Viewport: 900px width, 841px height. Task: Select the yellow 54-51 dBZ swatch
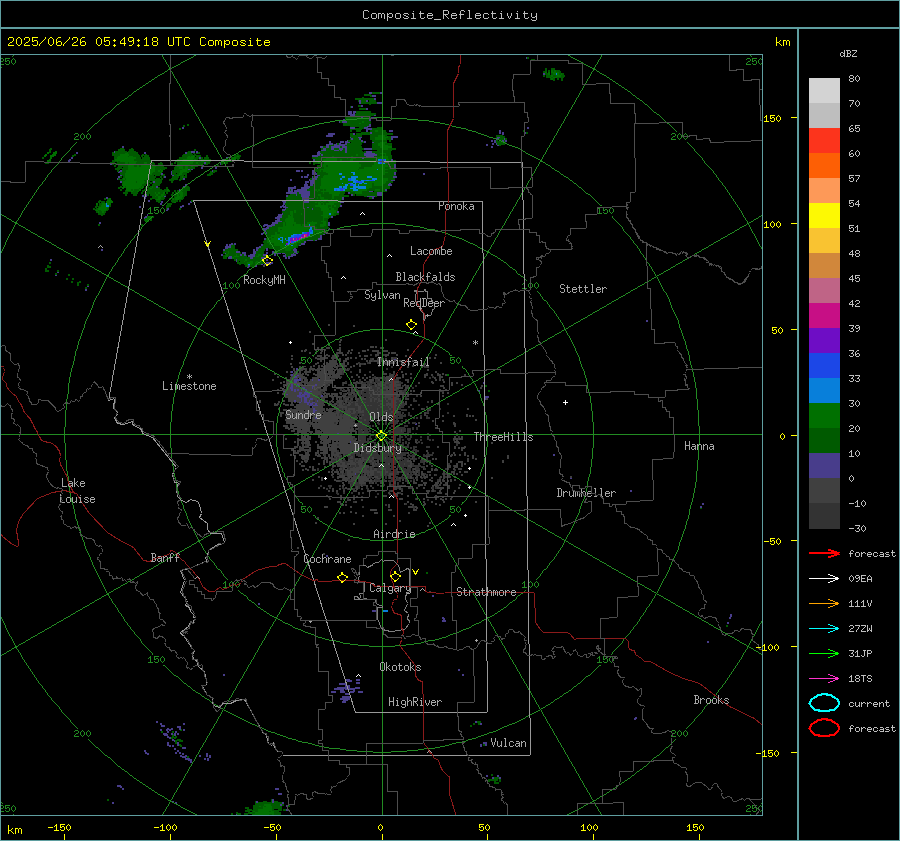click(824, 215)
